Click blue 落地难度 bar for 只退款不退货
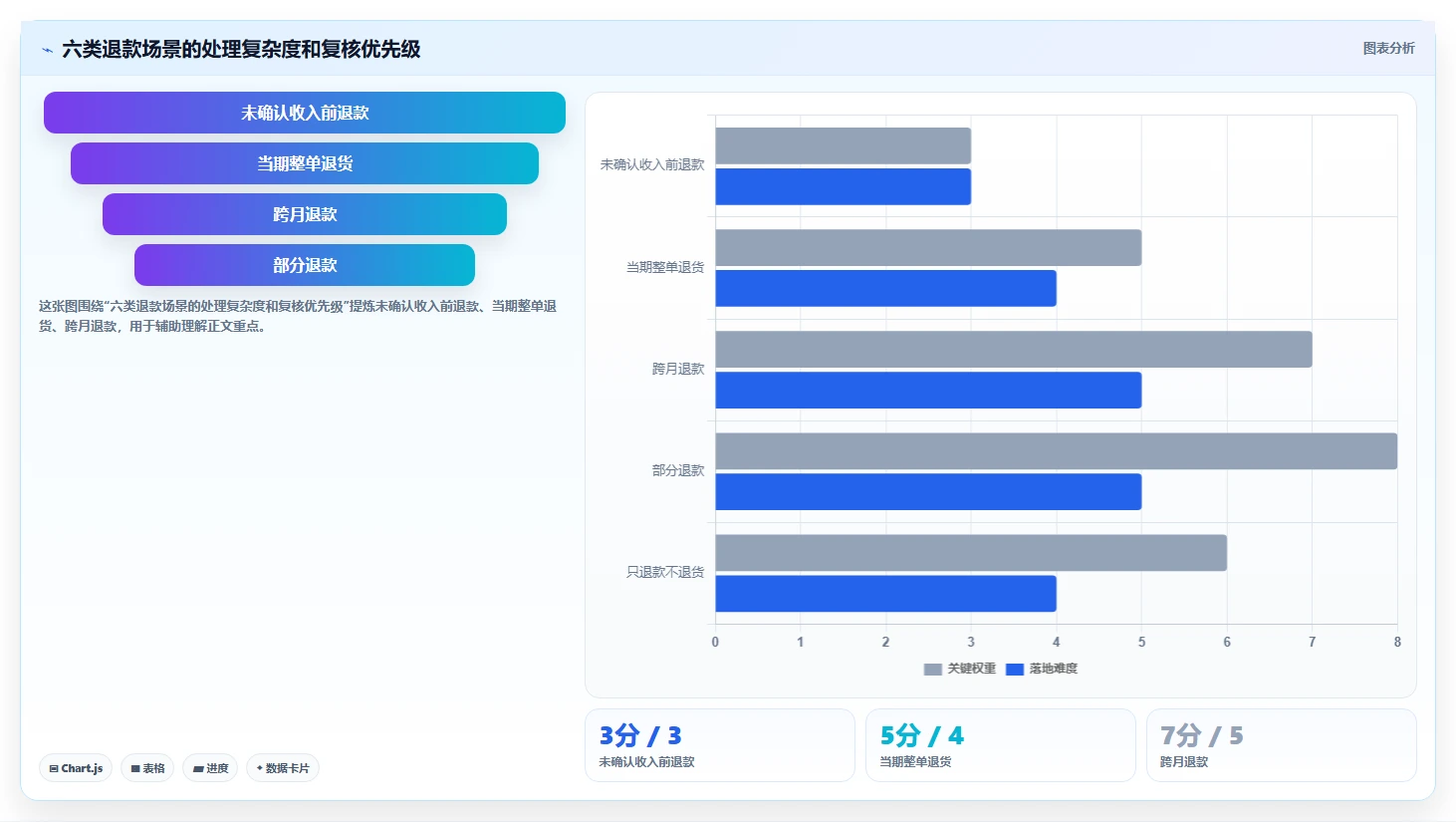The image size is (1456, 822). 886,593
